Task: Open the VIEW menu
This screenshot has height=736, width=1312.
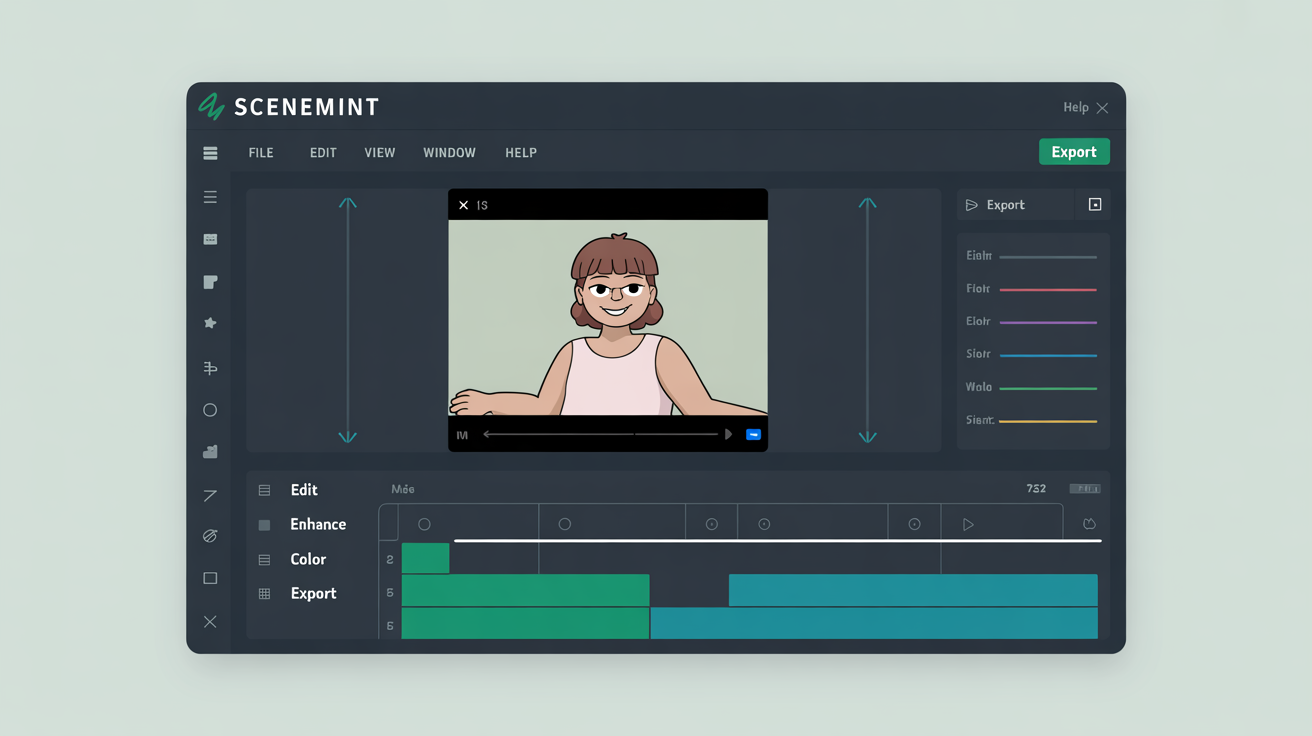Action: click(x=380, y=153)
